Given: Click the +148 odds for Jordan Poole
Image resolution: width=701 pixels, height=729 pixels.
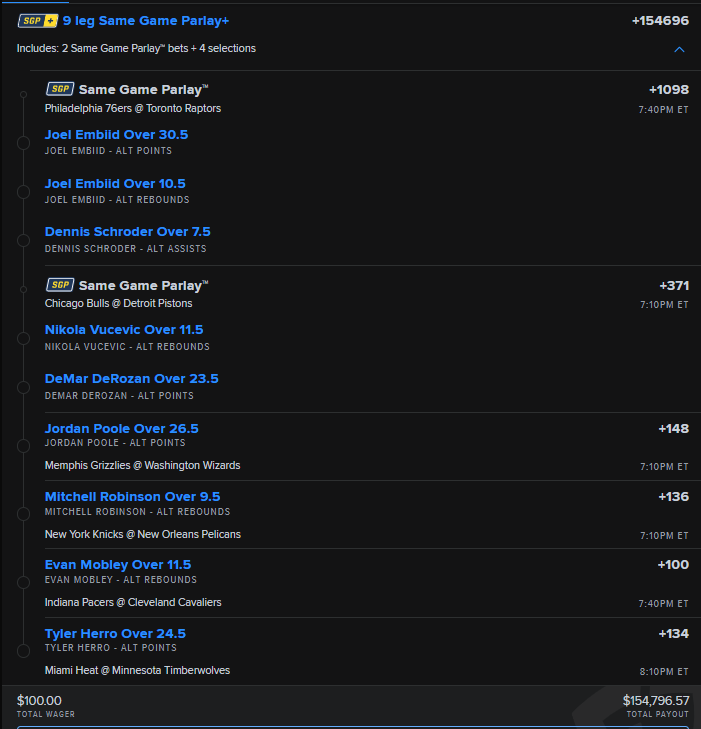Looking at the screenshot, I should tap(673, 429).
